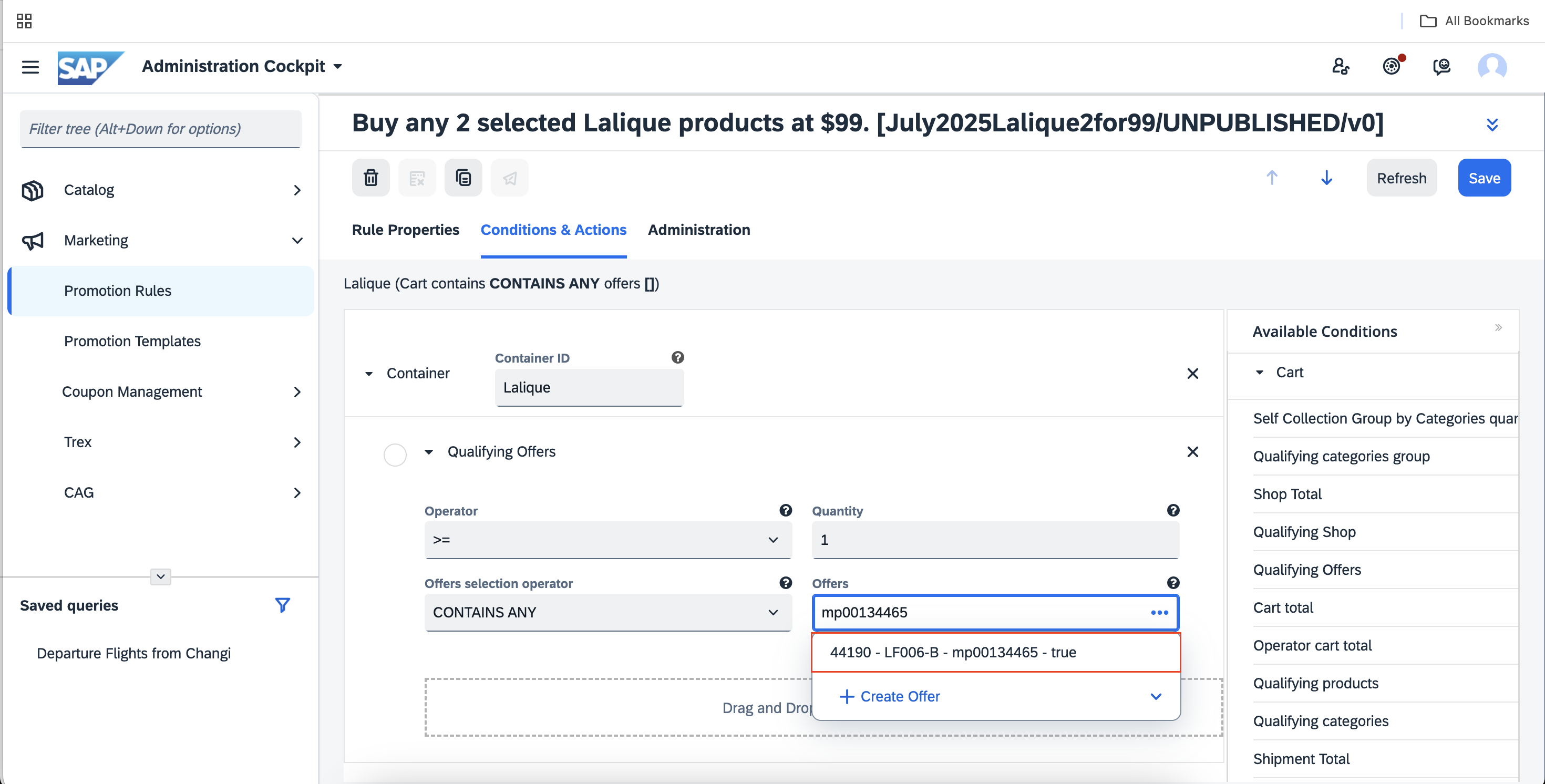Viewport: 1545px width, 784px height.
Task: Select Operator cart total condition
Action: 1312,645
